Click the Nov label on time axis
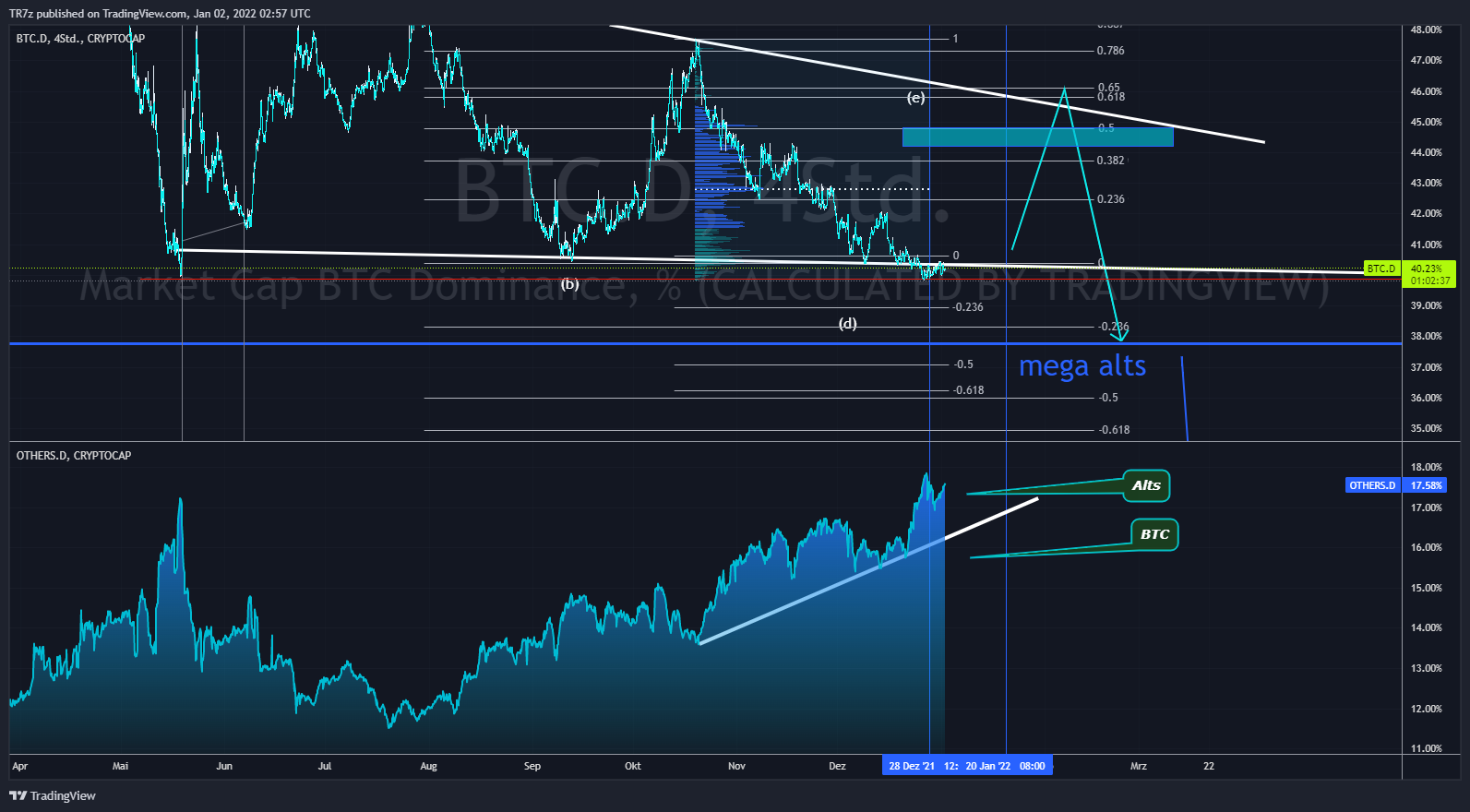The image size is (1470, 812). pyautogui.click(x=736, y=766)
